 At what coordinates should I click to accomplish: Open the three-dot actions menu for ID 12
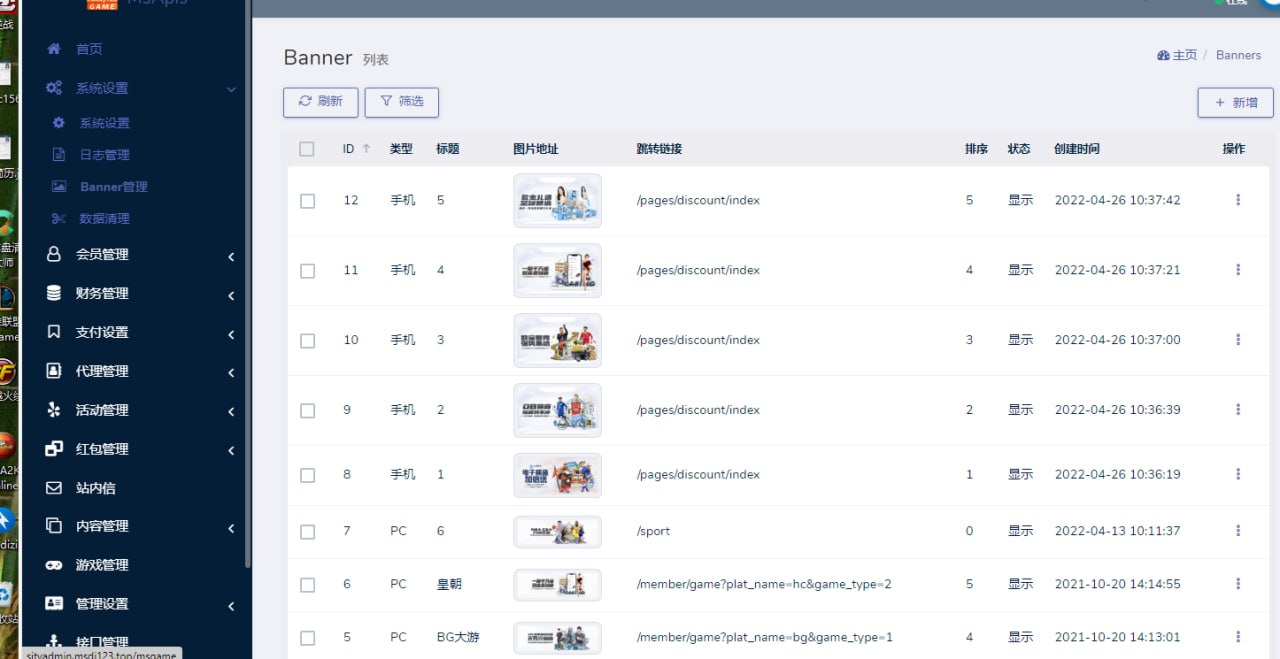pyautogui.click(x=1238, y=200)
